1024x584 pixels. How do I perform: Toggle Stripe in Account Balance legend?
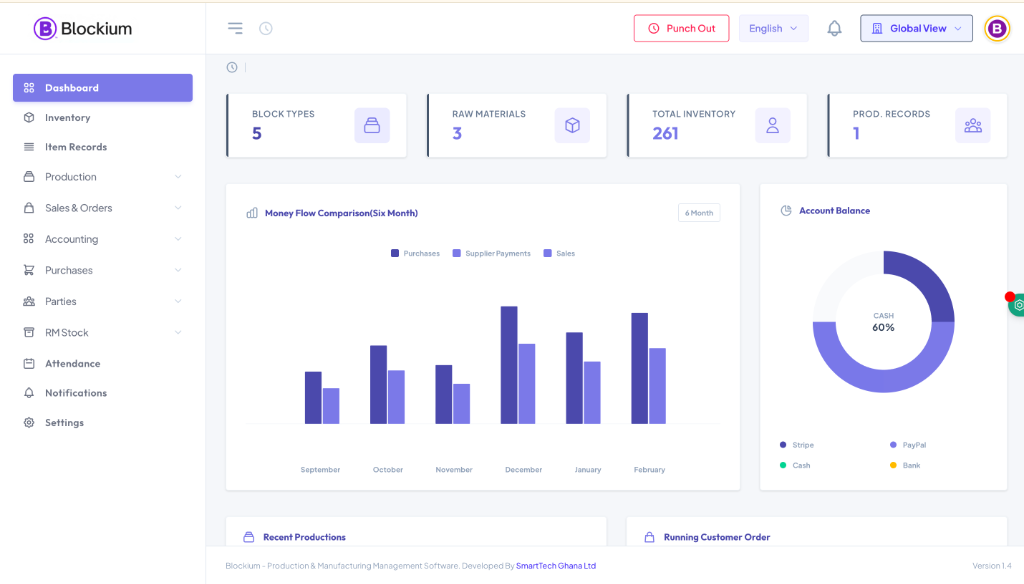tap(797, 445)
